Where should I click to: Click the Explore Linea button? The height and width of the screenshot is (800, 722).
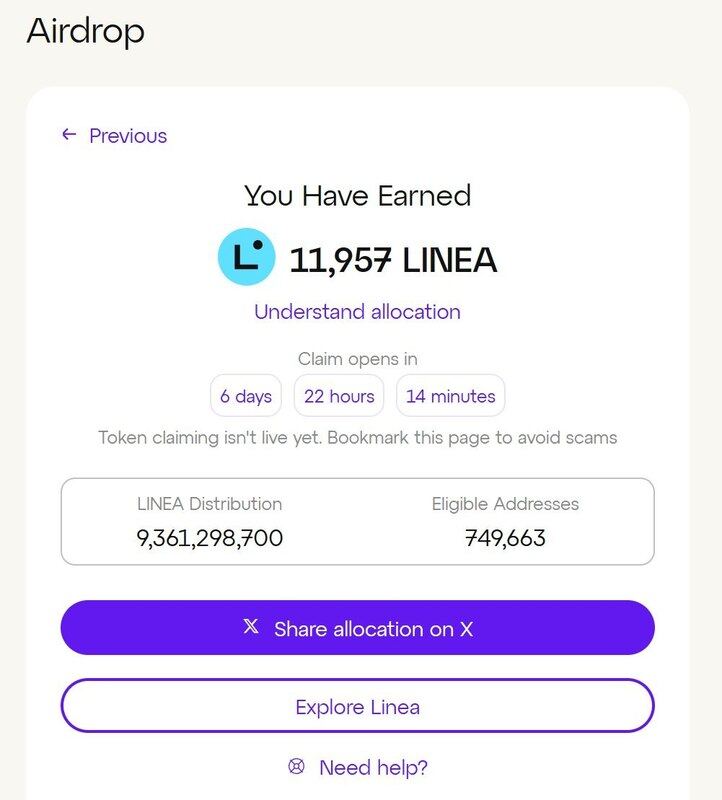click(357, 707)
